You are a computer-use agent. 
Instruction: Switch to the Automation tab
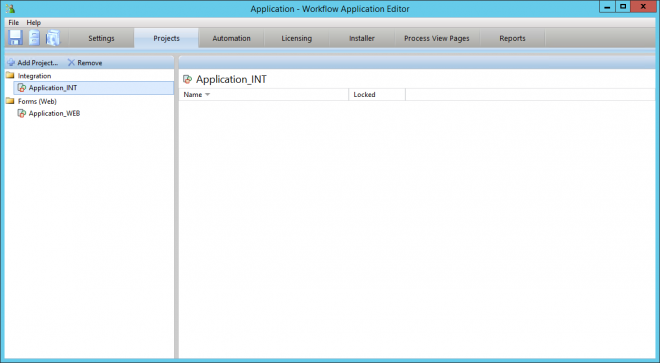point(232,38)
